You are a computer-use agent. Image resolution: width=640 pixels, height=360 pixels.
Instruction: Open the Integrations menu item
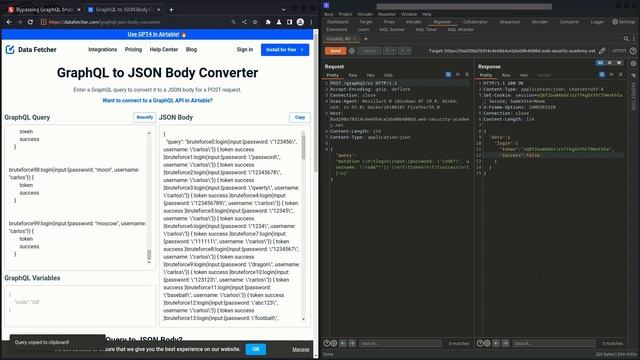pos(102,49)
